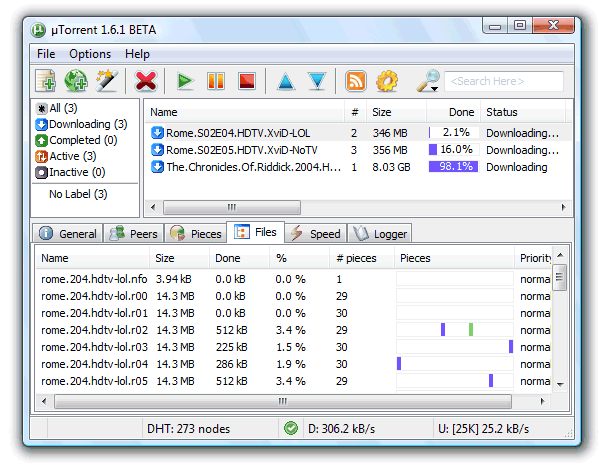Select torrent Rome.S02E04.HDTV.XviD-LOL
Image resolution: width=599 pixels, height=465 pixels.
click(358, 133)
